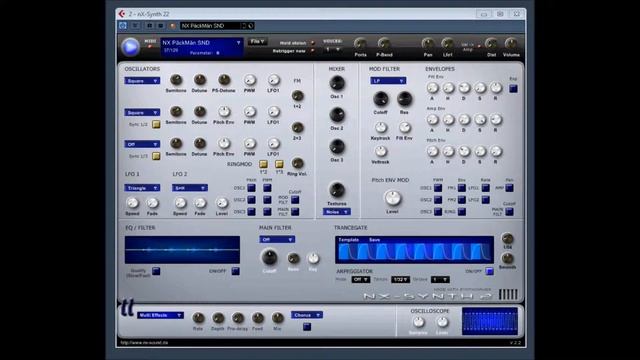Click the Pitch ENV MOD Level knob
The height and width of the screenshot is (360, 640).
tap(392, 198)
